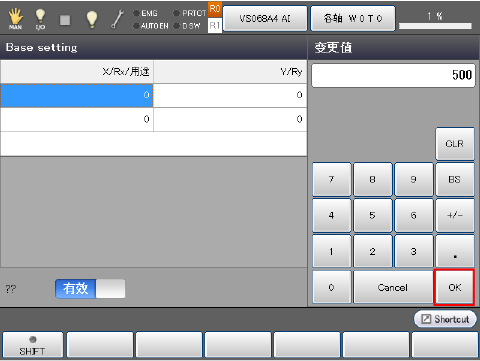Click the +/- sign key
Viewport: 480px width, 361px height.
coord(455,215)
